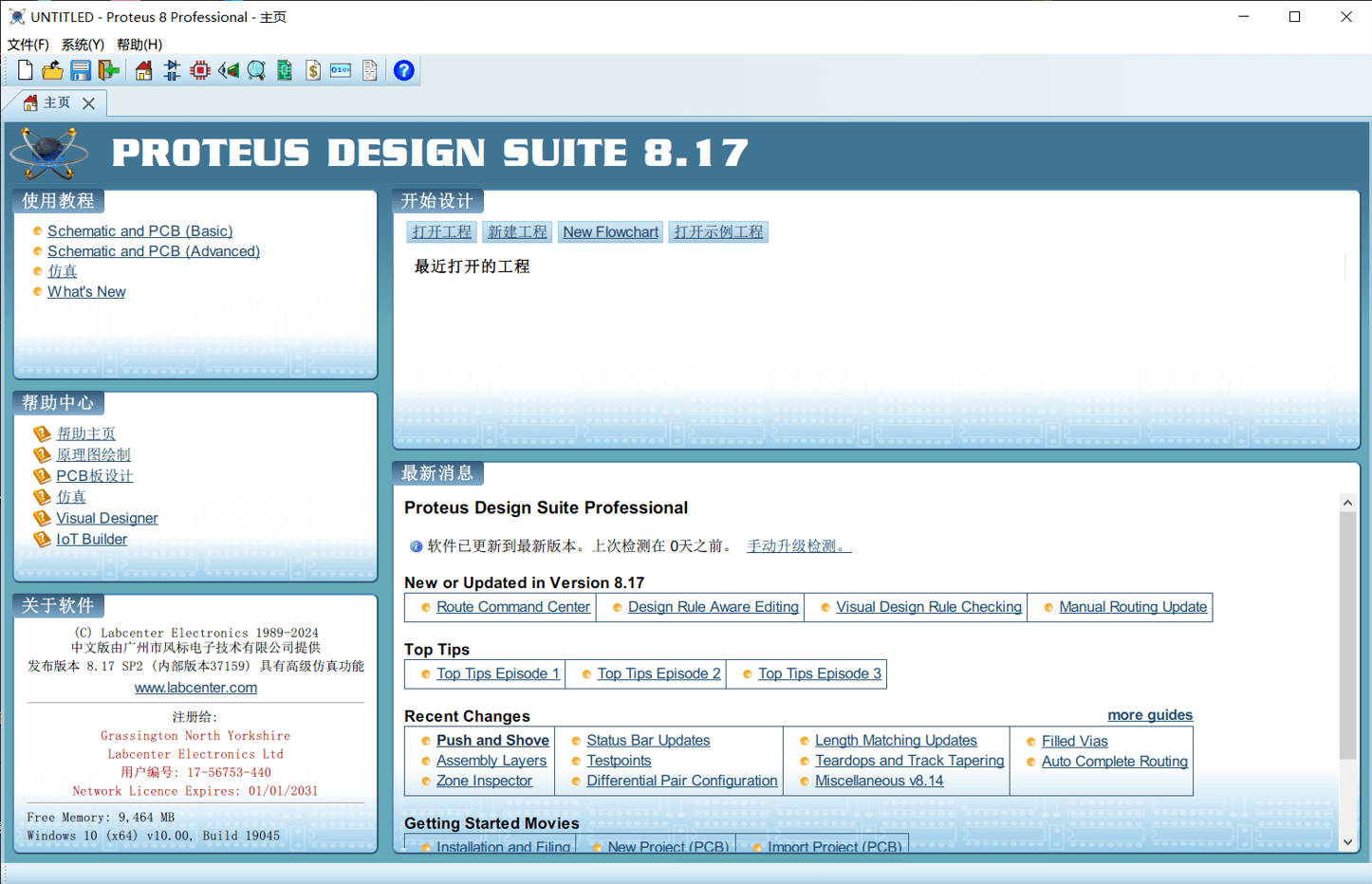Viewport: 1372px width, 884px height.
Task: Open Design Explorer green board icon
Action: (x=285, y=70)
